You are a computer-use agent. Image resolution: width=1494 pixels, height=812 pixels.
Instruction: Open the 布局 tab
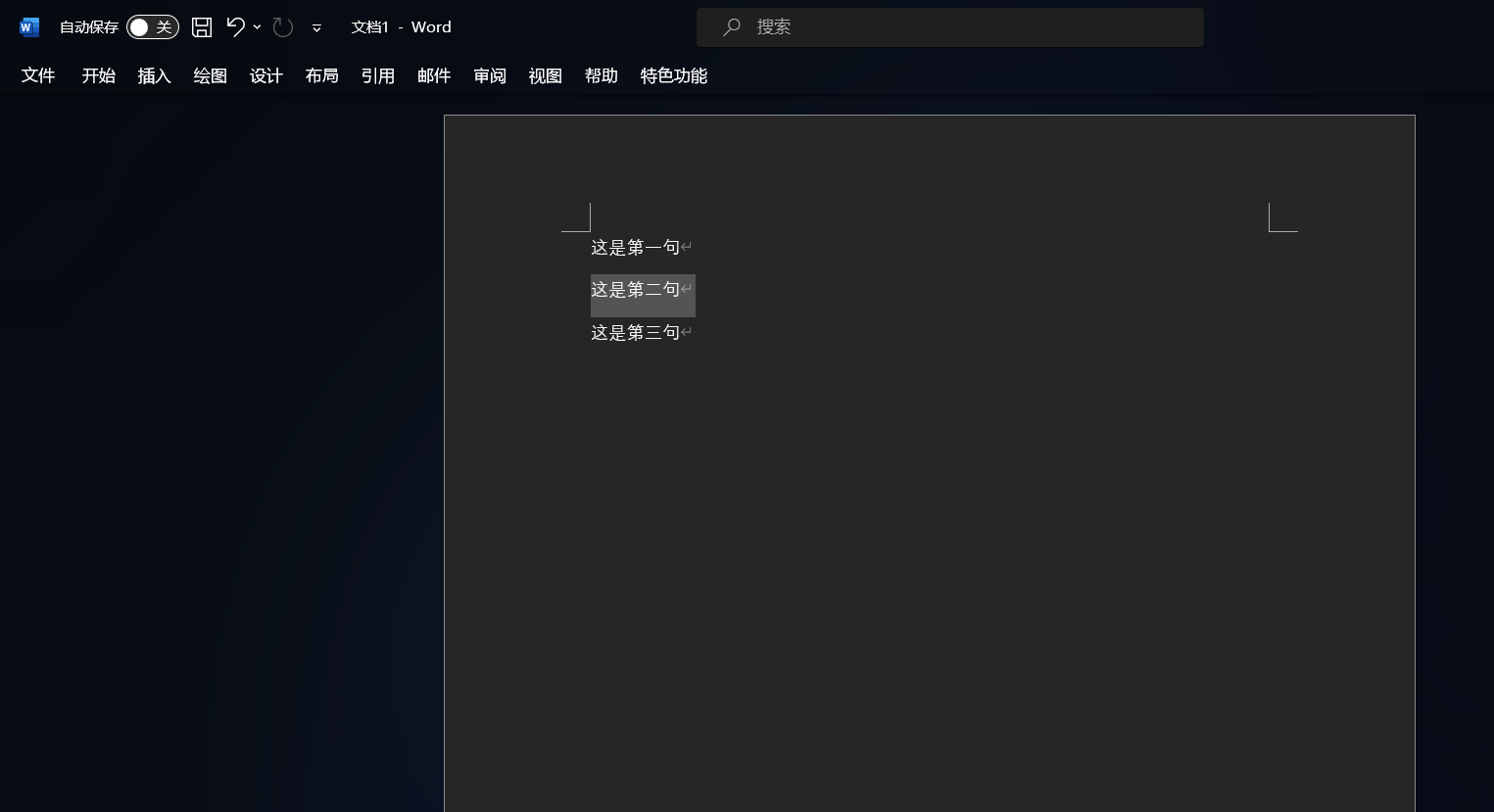click(x=321, y=76)
